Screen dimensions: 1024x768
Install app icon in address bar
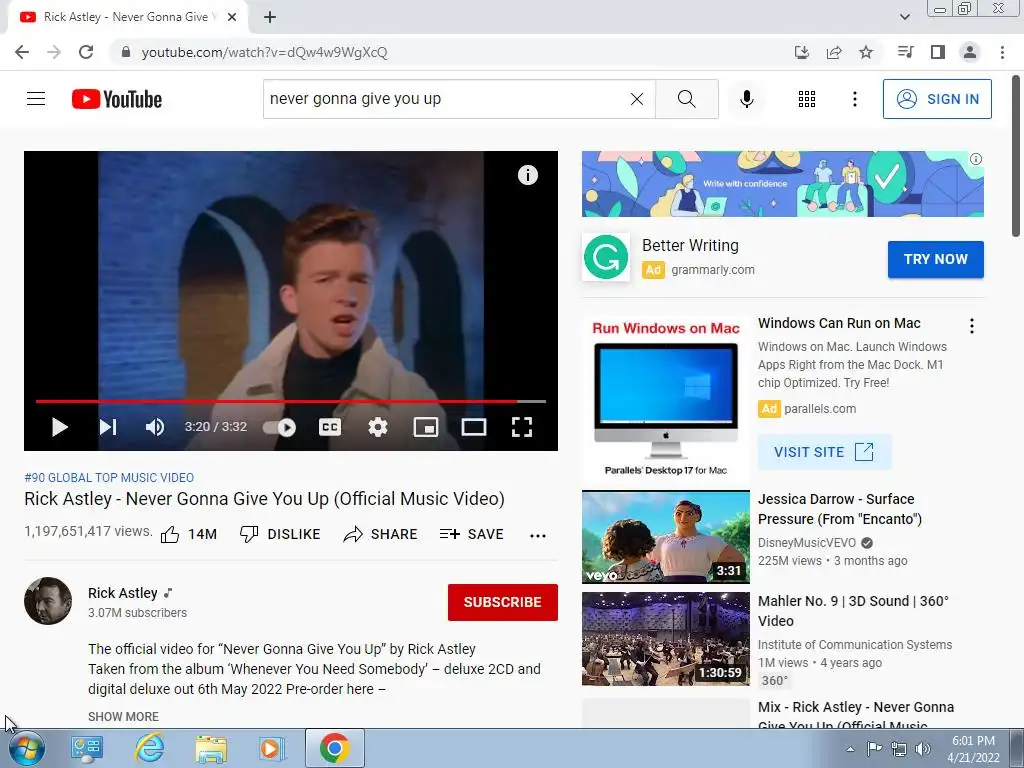tap(802, 52)
